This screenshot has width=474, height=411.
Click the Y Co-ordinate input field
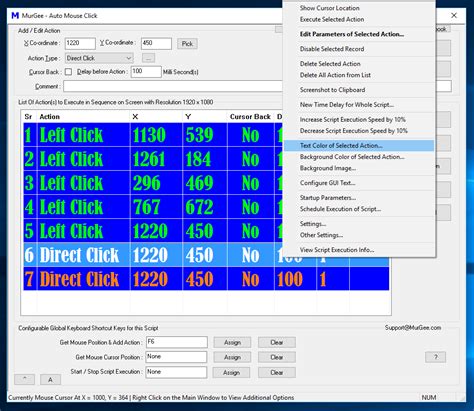[x=156, y=43]
